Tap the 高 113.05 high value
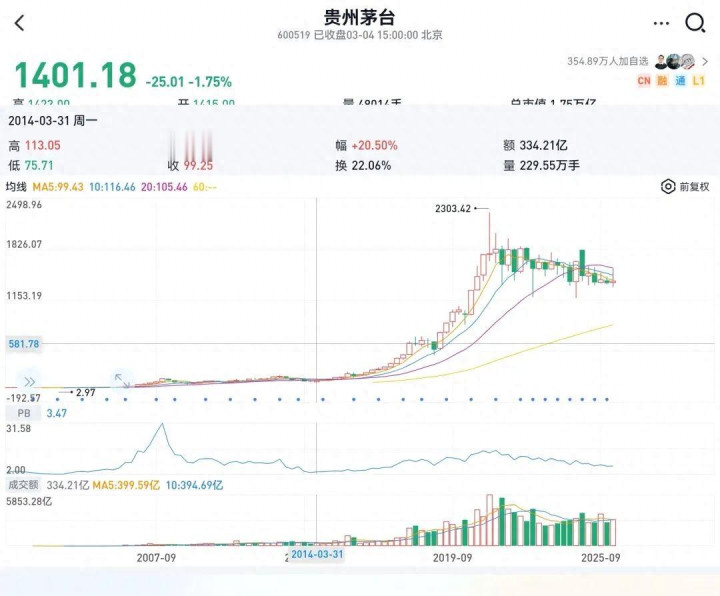 [34, 146]
